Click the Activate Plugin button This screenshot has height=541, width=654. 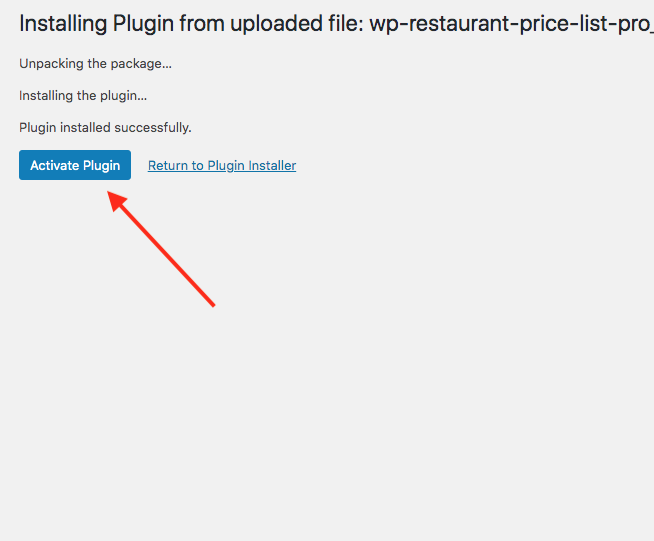click(x=75, y=165)
